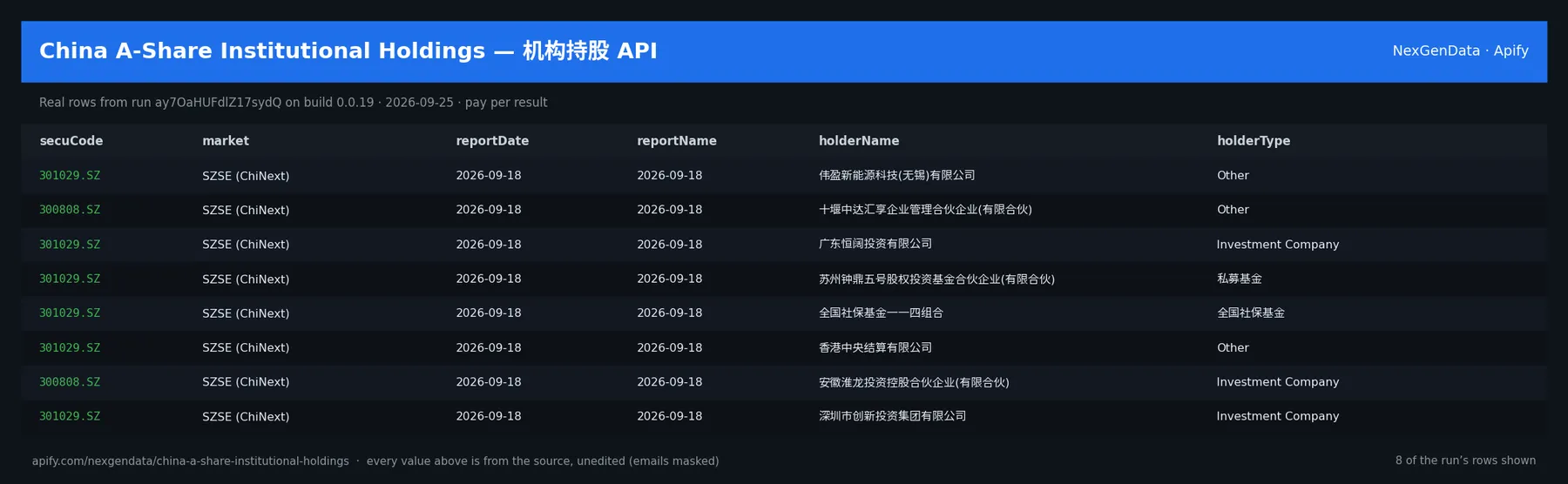
Task: Click 'Investment Company' in the 安徽淮龙投资 row
Action: coord(1278,382)
